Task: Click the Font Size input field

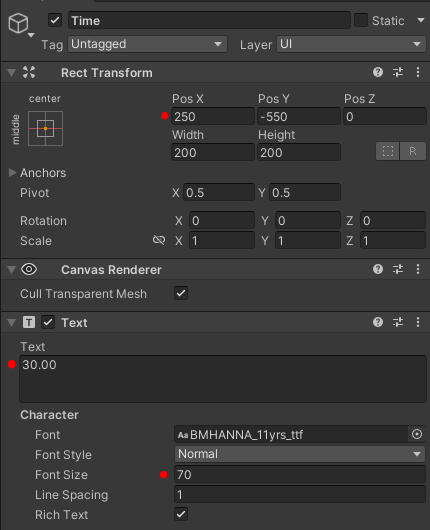Action: point(300,474)
